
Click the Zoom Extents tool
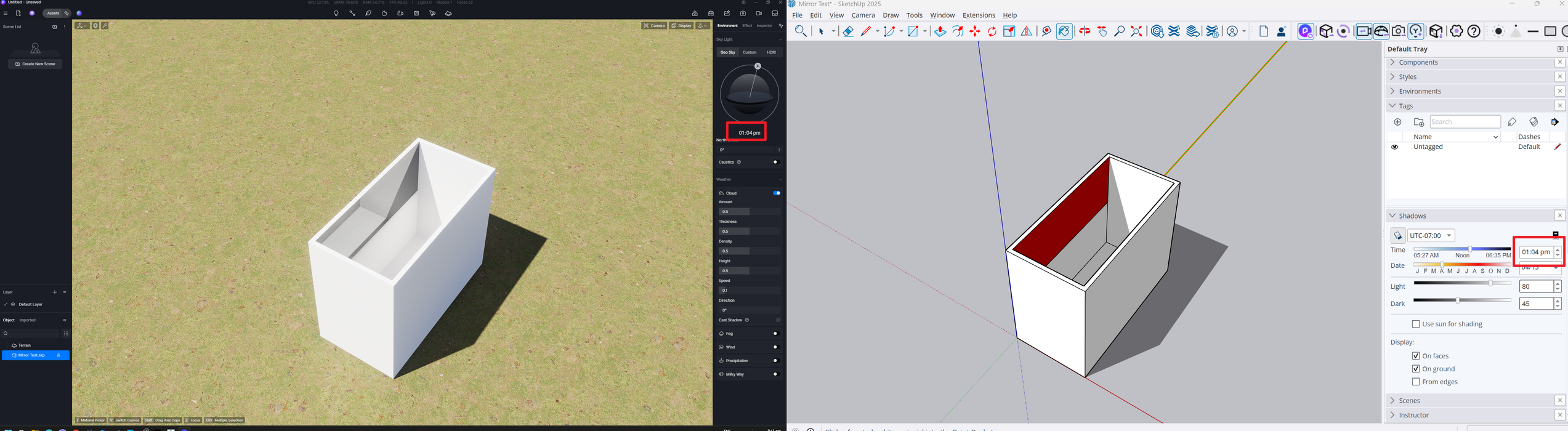pyautogui.click(x=1137, y=31)
